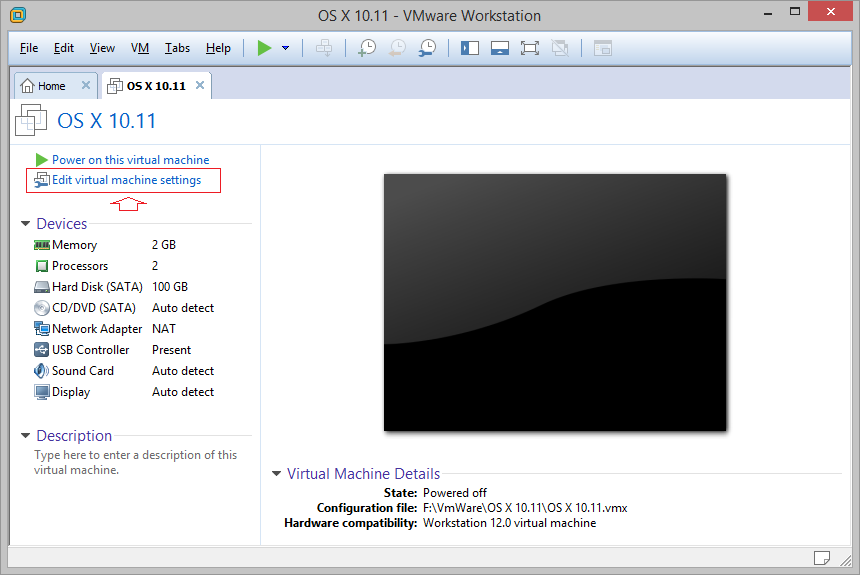The image size is (860, 575).
Task: Click Power on this virtual machine link
Action: 131,160
